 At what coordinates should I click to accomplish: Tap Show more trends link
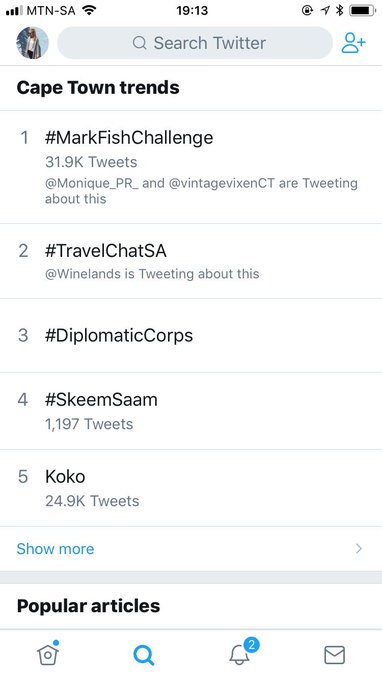point(56,549)
